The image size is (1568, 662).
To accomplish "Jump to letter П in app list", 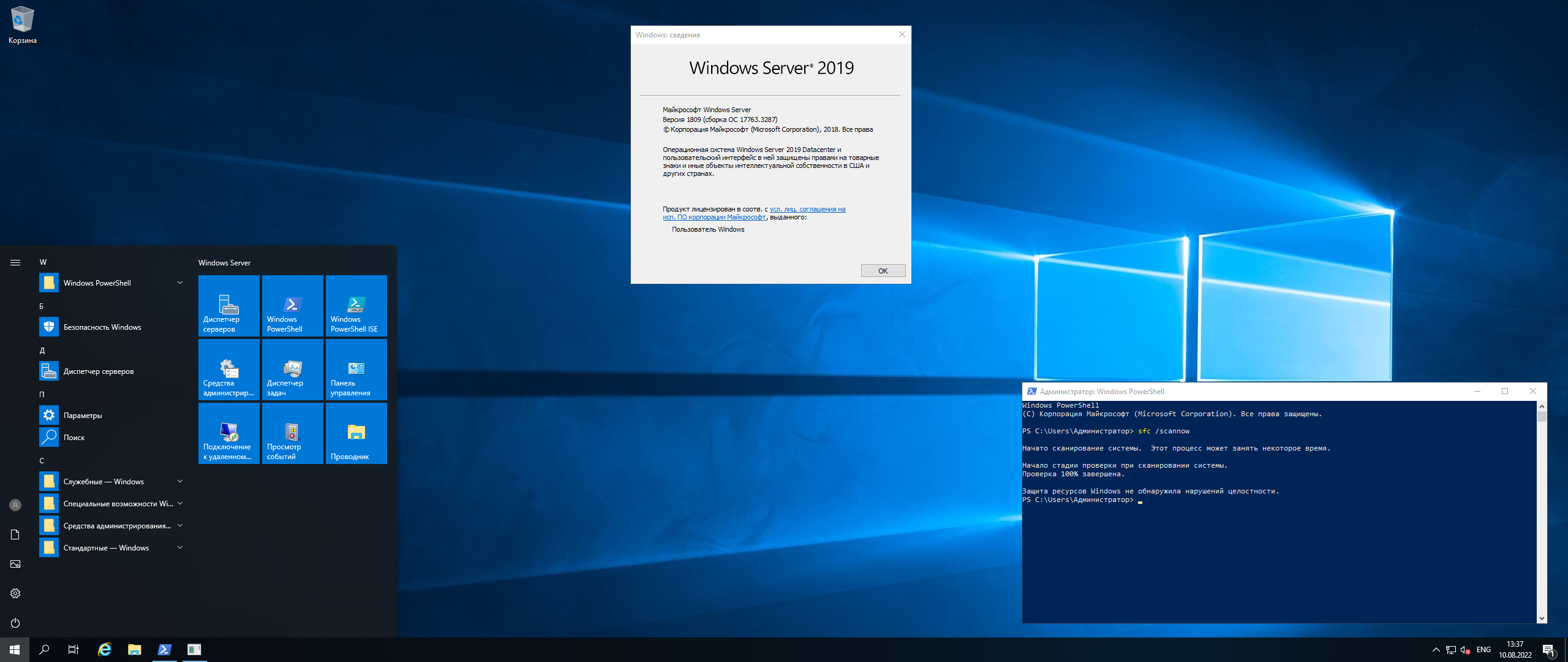I will point(42,394).
